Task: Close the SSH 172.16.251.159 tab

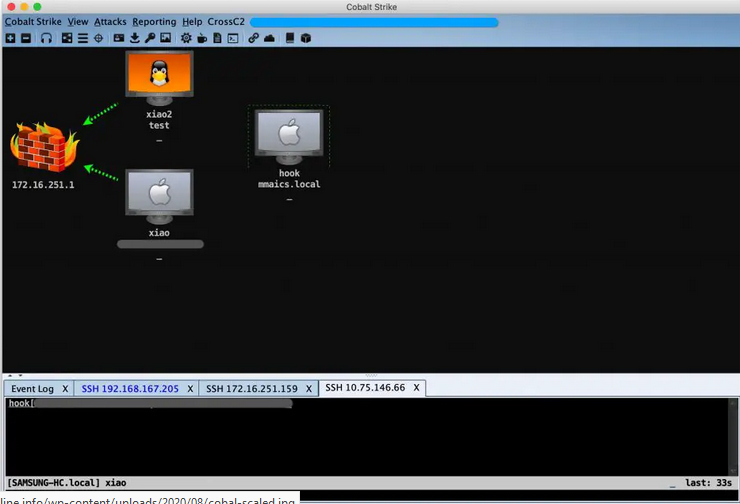Action: click(x=309, y=388)
